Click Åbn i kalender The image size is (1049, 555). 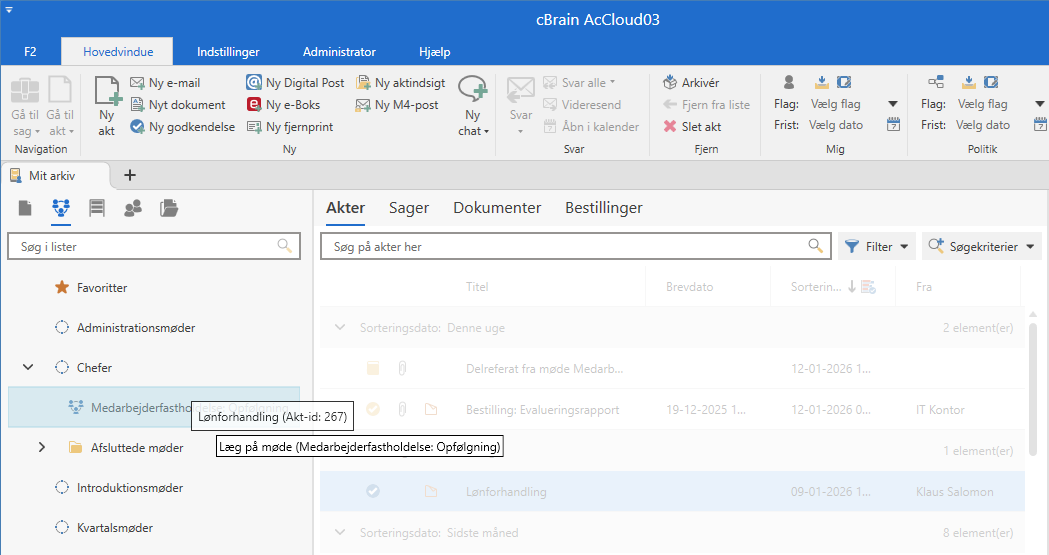point(591,127)
